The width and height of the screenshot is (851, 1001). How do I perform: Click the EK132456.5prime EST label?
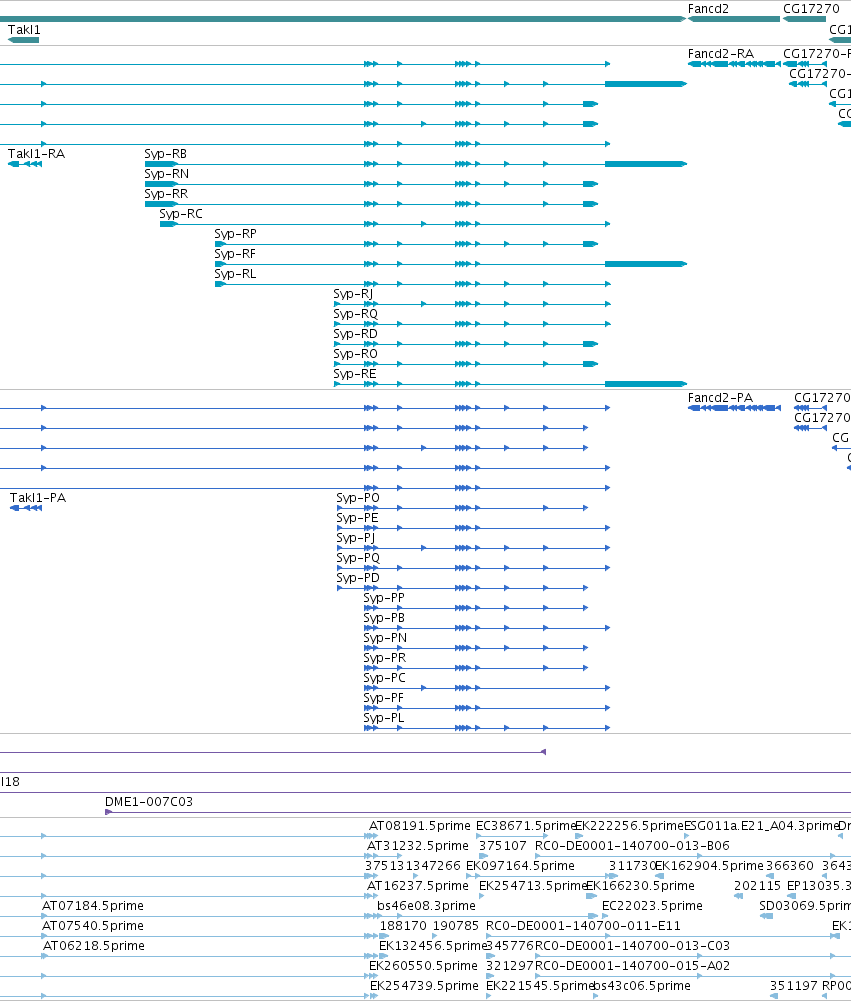pyautogui.click(x=433, y=945)
